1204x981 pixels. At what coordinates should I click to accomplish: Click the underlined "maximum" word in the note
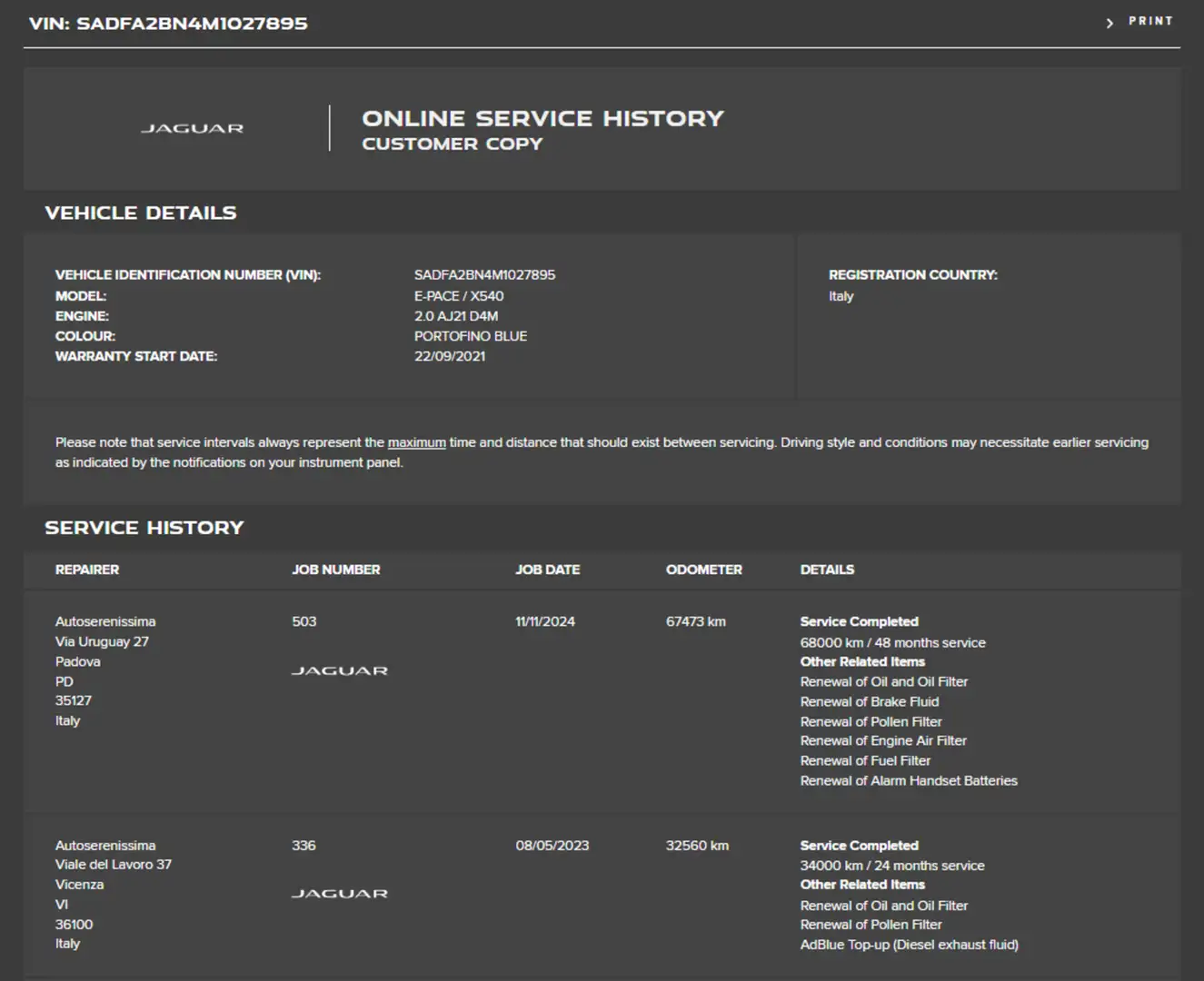(416, 442)
